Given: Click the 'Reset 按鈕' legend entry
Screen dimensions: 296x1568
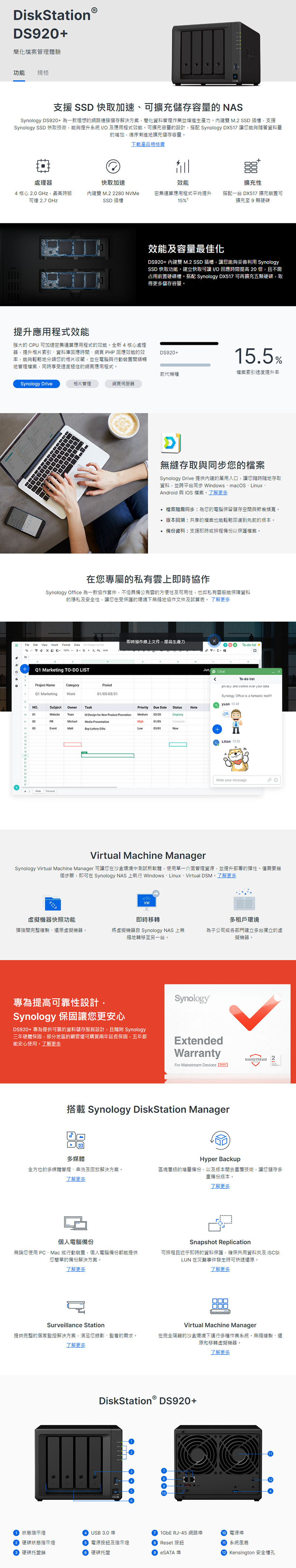Looking at the screenshot, I should [168, 1542].
